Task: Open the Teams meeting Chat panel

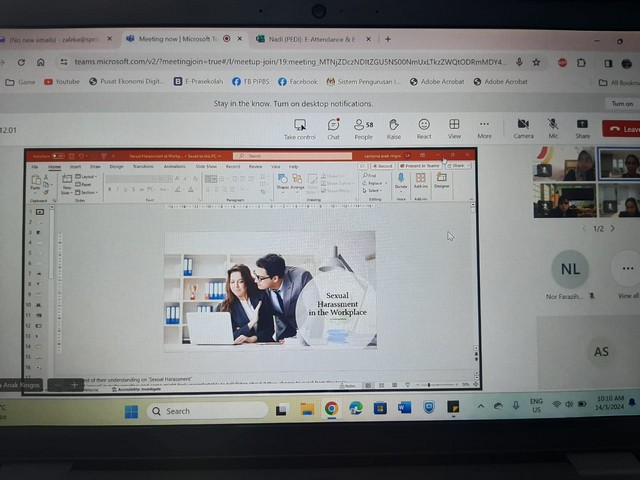Action: [333, 127]
